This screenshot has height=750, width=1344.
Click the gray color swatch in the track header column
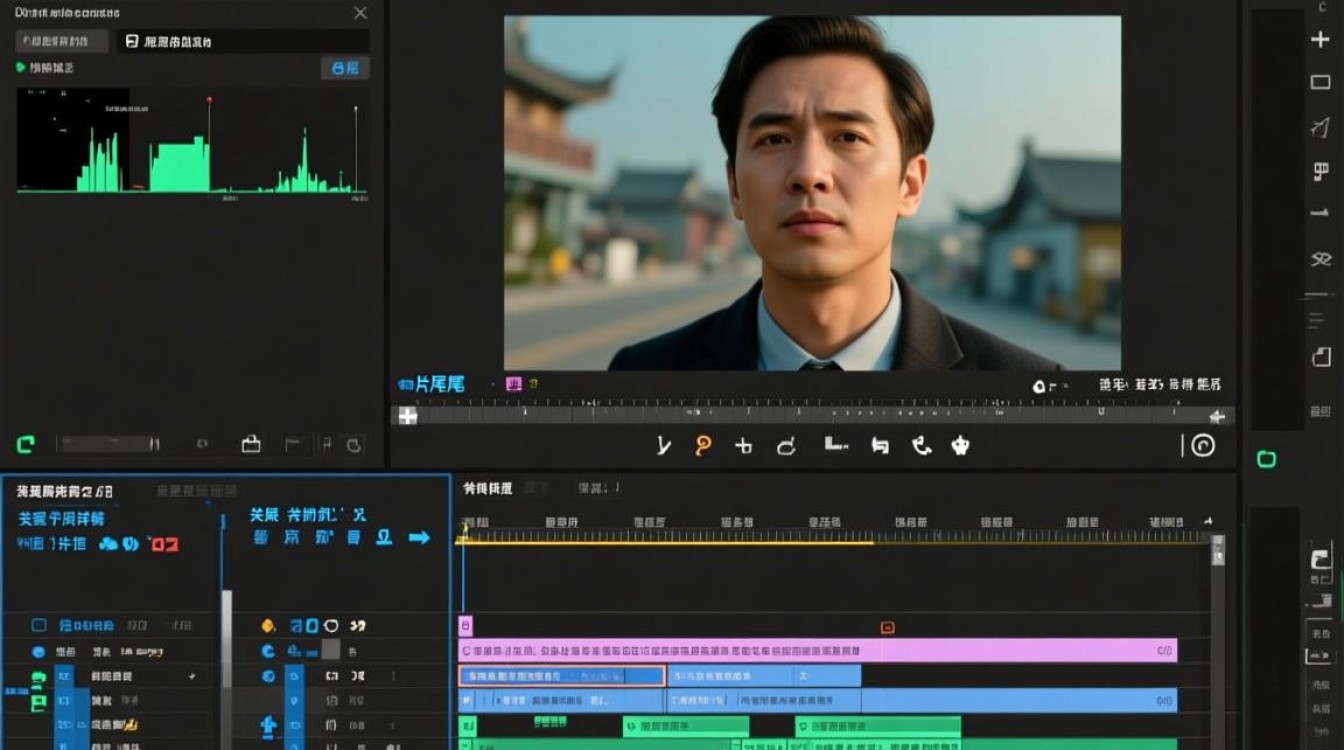[331, 650]
